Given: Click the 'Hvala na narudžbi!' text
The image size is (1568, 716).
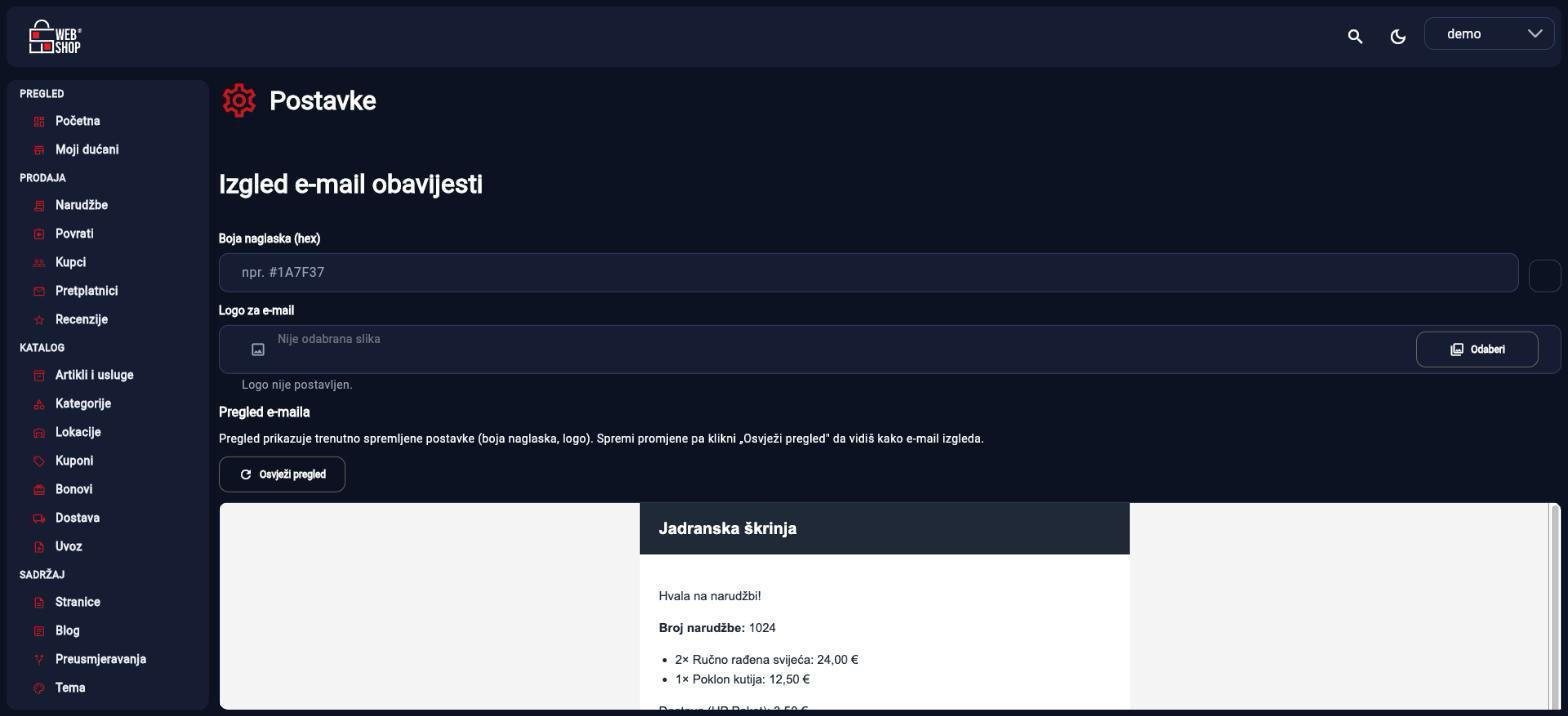Looking at the screenshot, I should click(x=710, y=596).
